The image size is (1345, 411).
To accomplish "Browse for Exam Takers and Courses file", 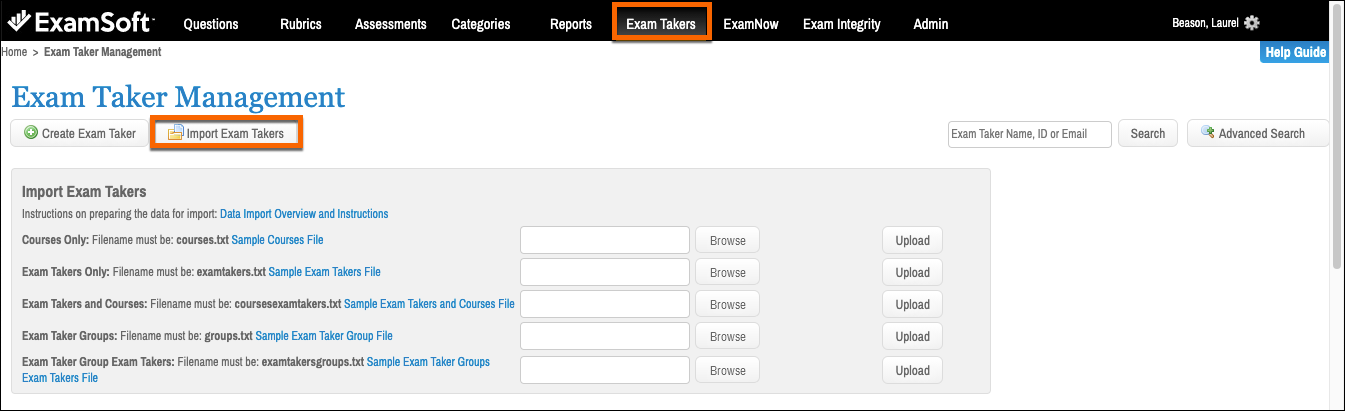I will pos(728,304).
